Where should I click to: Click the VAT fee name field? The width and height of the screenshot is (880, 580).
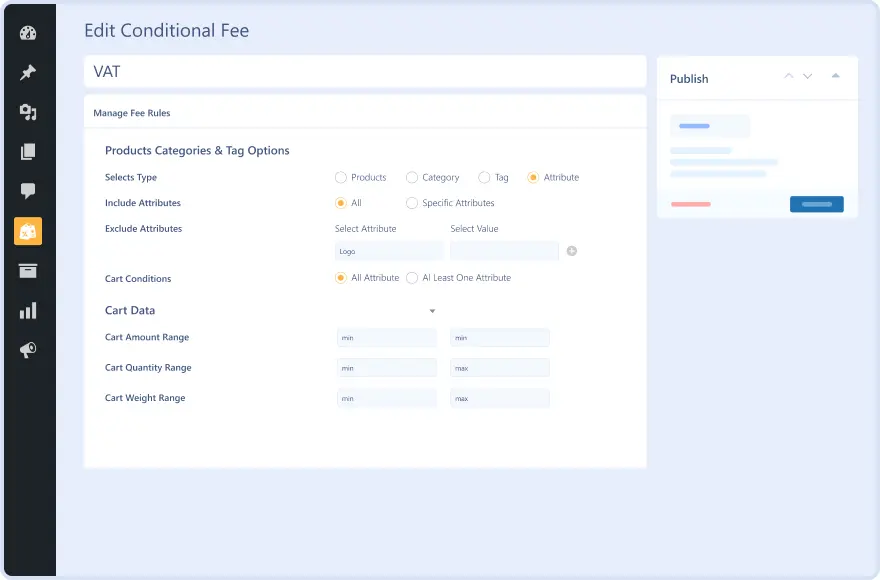pos(365,71)
